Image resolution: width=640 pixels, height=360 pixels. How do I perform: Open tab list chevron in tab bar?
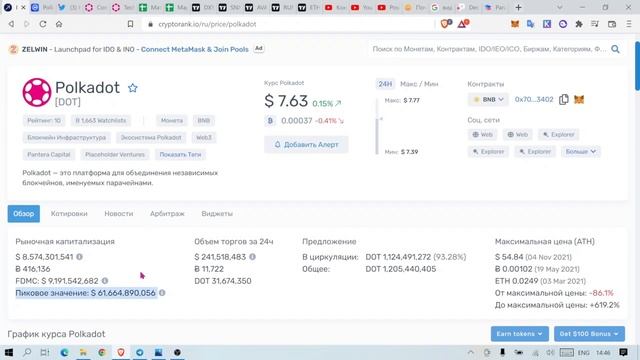point(560,7)
